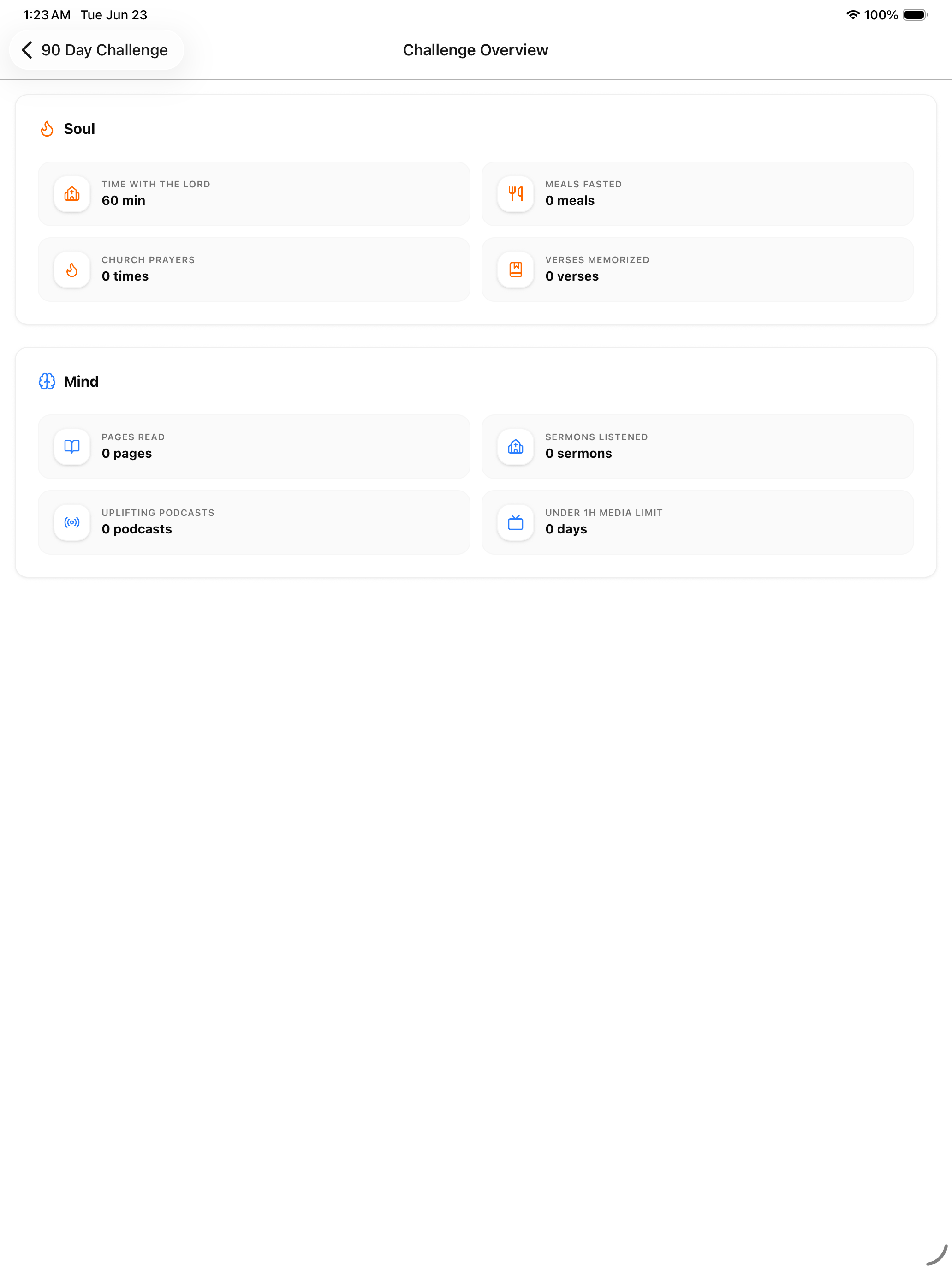
Task: Tap the Sermons Listened church icon
Action: 515,447
